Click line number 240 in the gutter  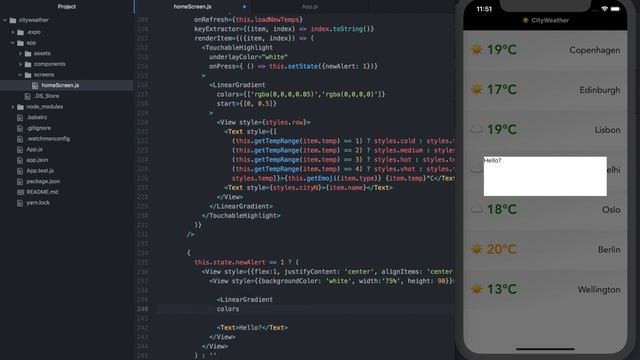[142, 309]
